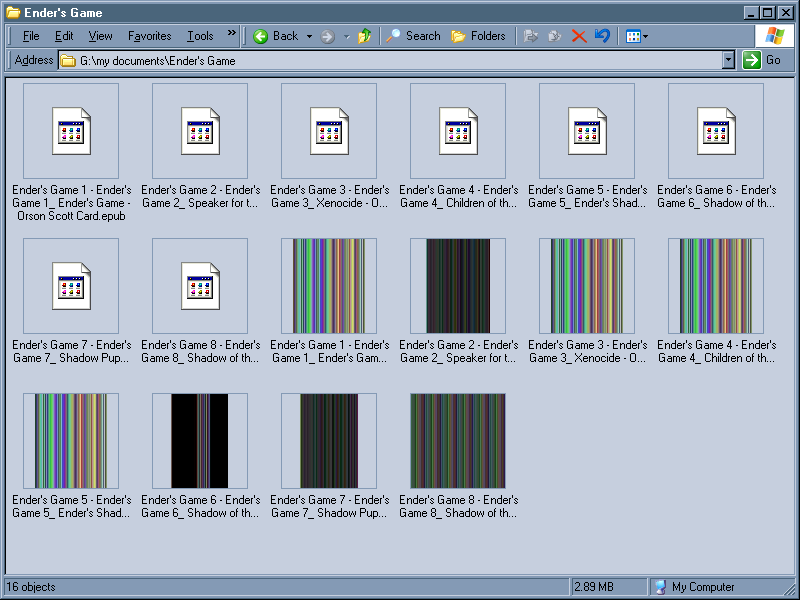Viewport: 800px width, 600px height.
Task: Select Ender's Game 8 wide striped thumbnail
Action: (x=458, y=441)
